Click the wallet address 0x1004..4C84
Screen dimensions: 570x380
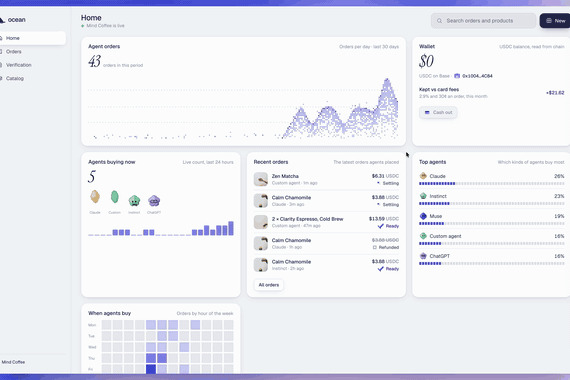click(x=477, y=76)
